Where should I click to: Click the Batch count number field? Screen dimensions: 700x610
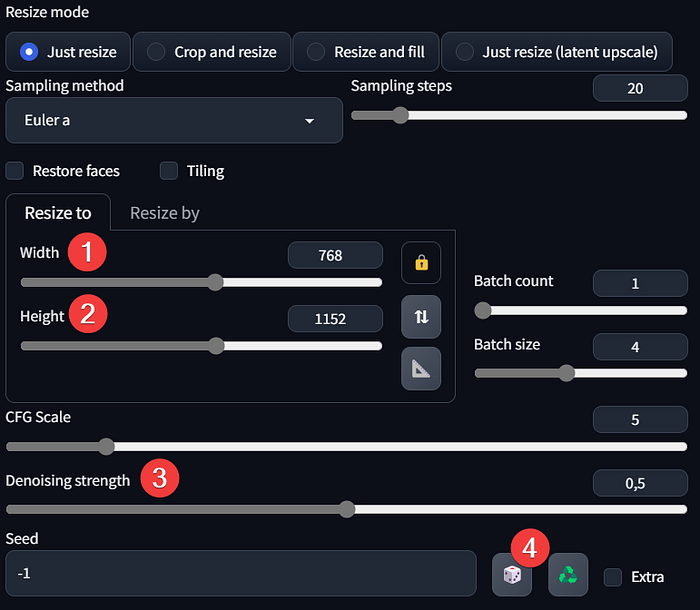pos(640,283)
